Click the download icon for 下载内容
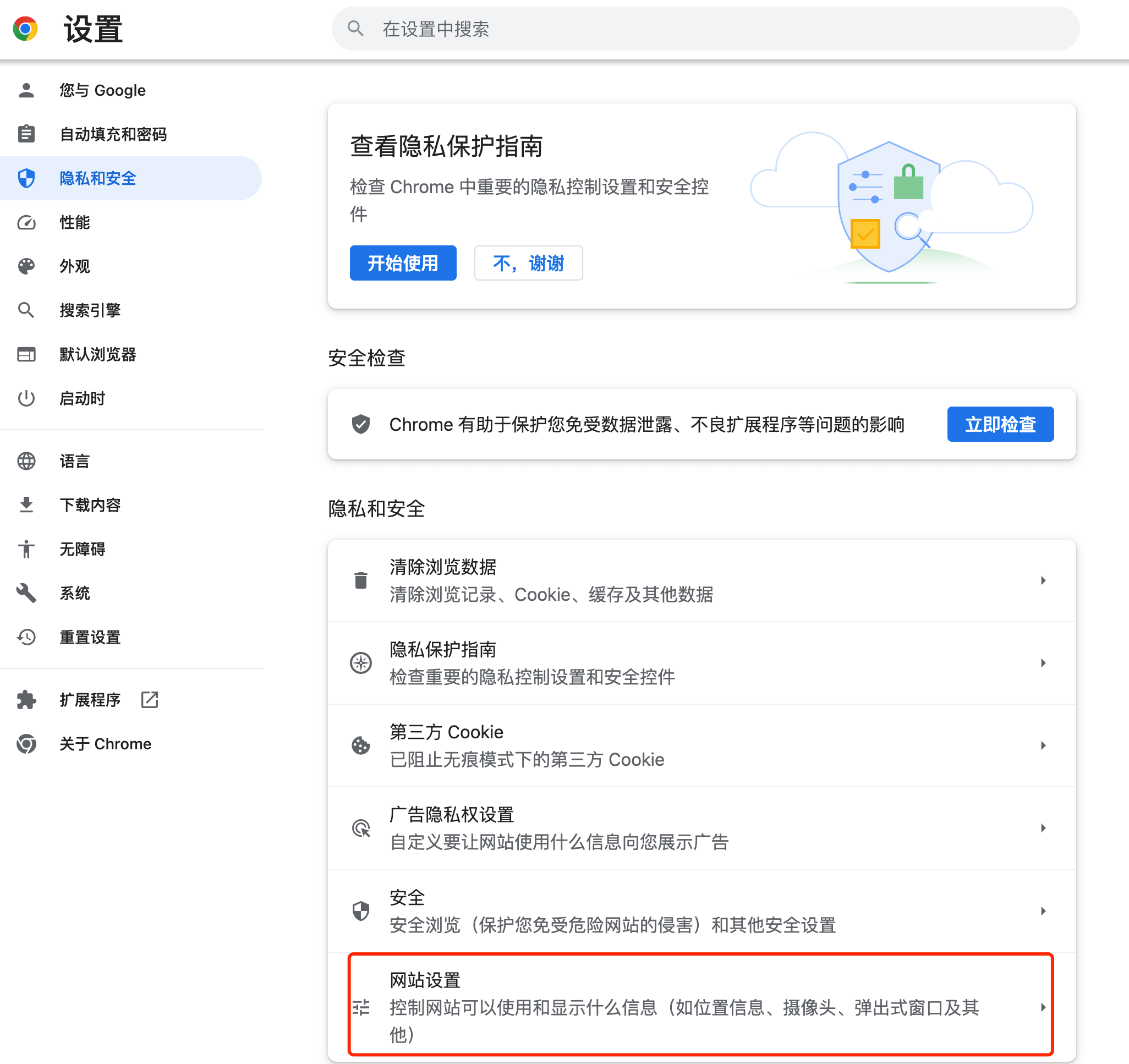The width and height of the screenshot is (1129, 1064). click(x=26, y=504)
